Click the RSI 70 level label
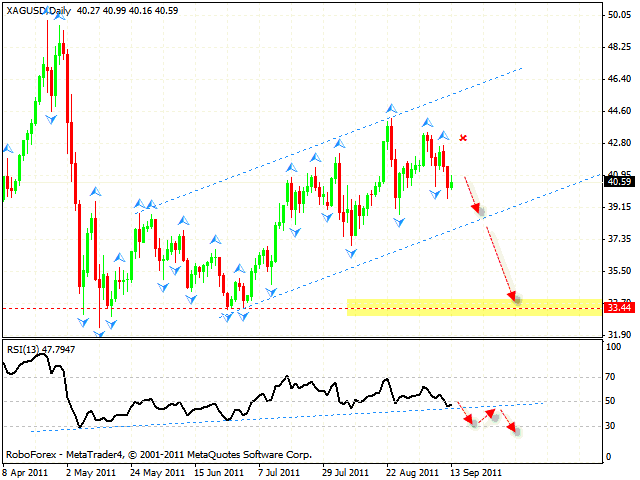Screen dimensions: 640x480 611,377
